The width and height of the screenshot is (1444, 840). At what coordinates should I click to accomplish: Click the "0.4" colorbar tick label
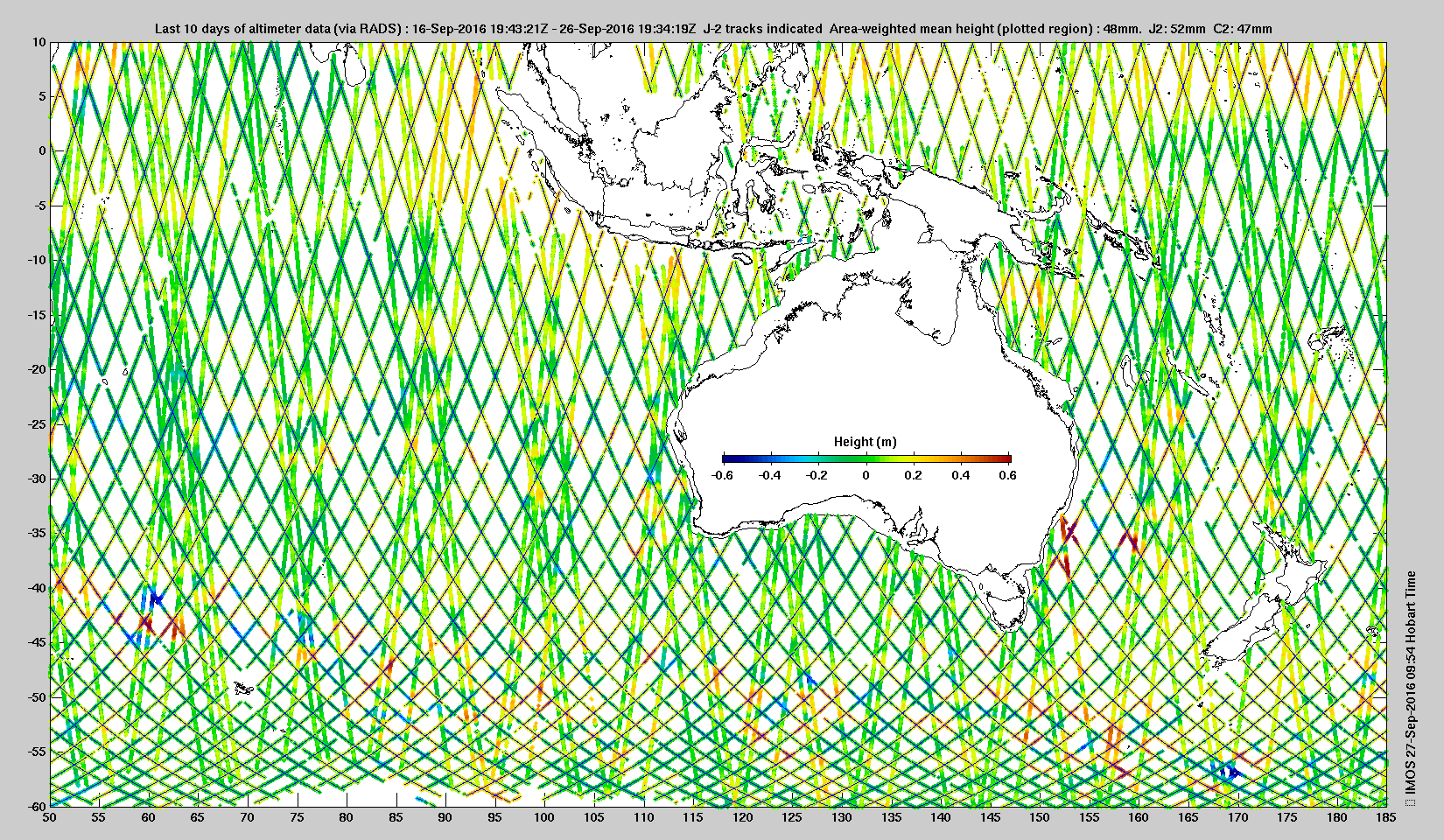tap(961, 475)
